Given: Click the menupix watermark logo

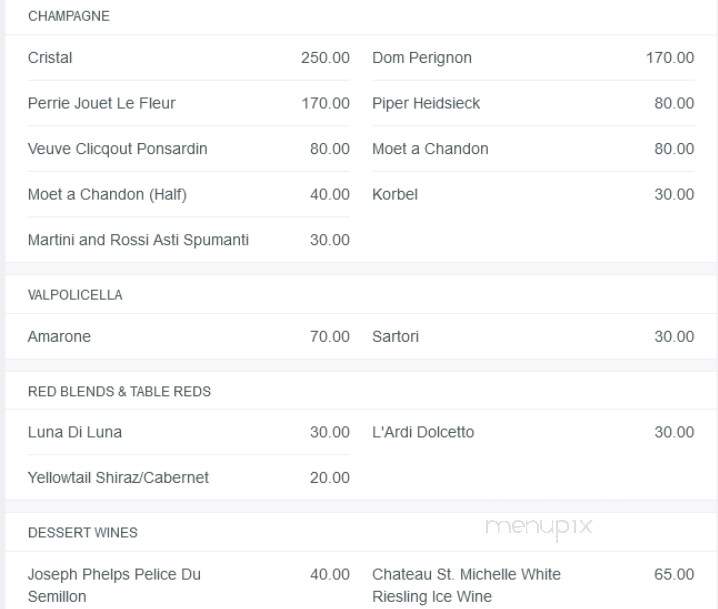Looking at the screenshot, I should pyautogui.click(x=538, y=528).
